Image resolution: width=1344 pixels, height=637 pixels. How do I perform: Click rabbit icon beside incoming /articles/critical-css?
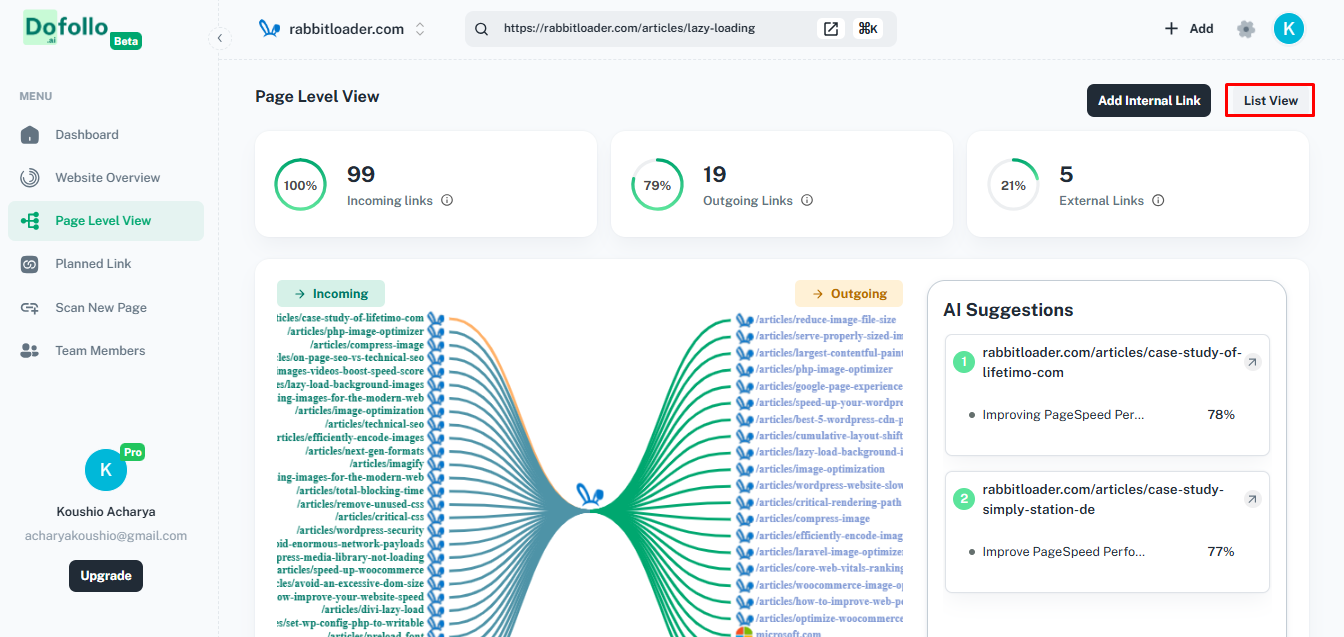pyautogui.click(x=436, y=517)
